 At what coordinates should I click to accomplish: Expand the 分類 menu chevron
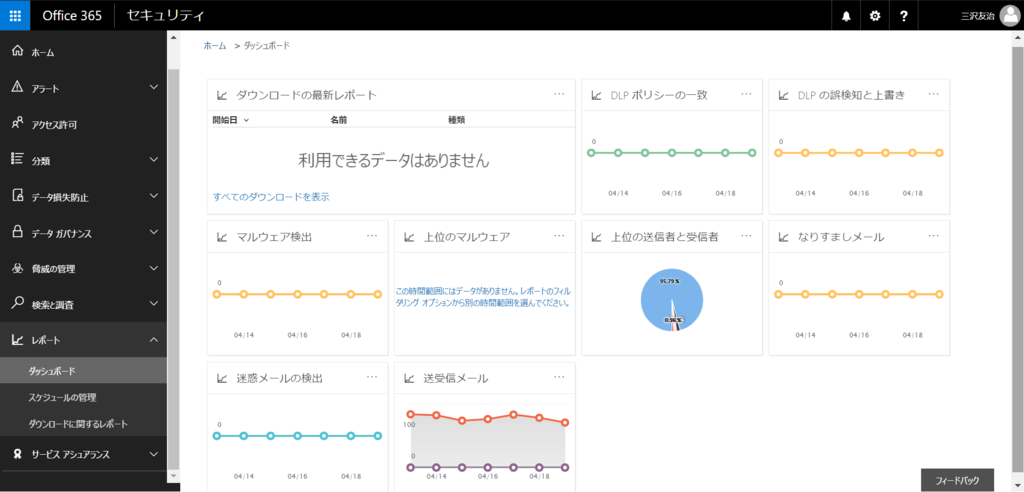point(154,159)
